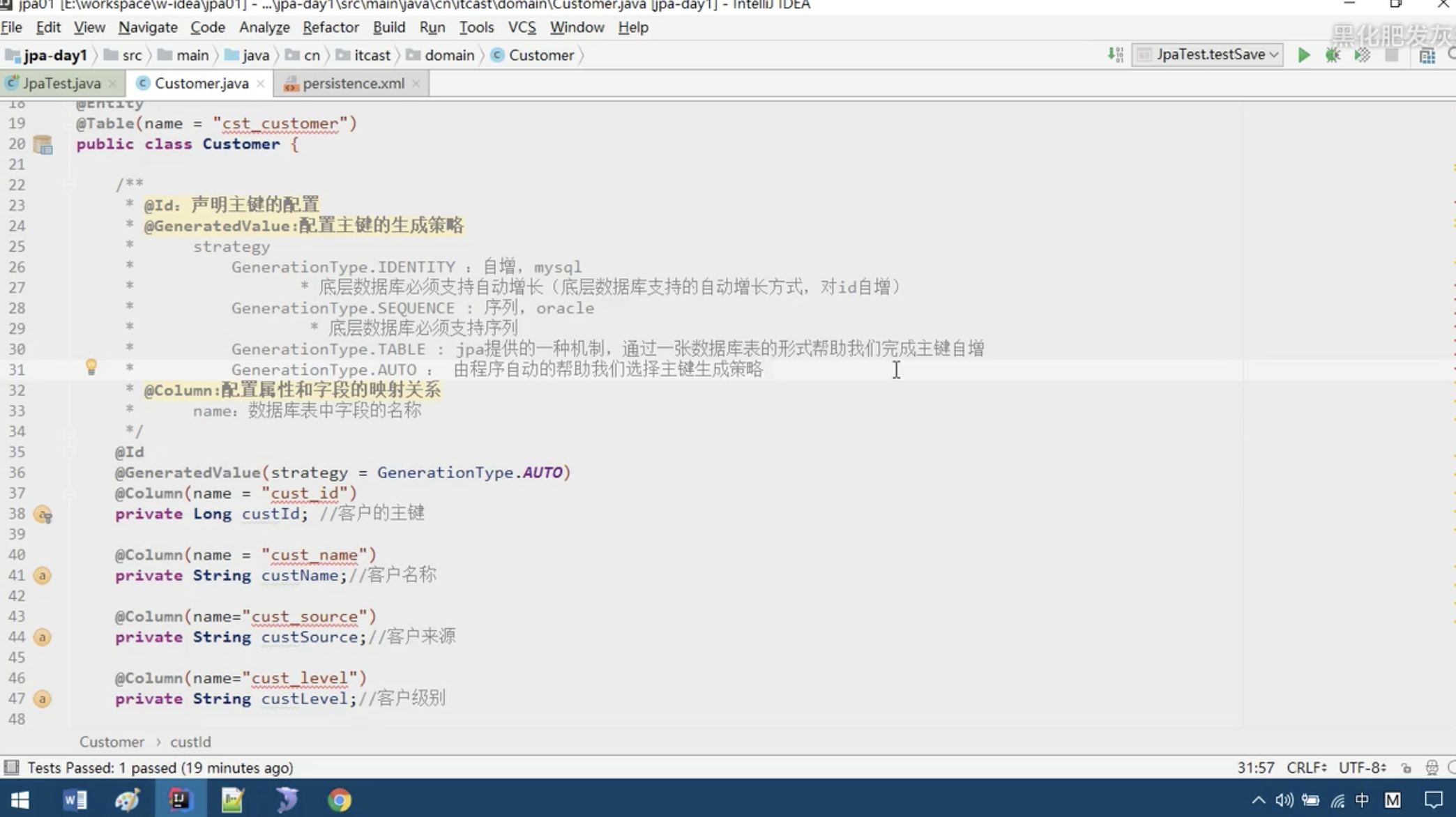Click the custName column gutter icon on line 41
Image resolution: width=1456 pixels, height=817 pixels.
43,576
